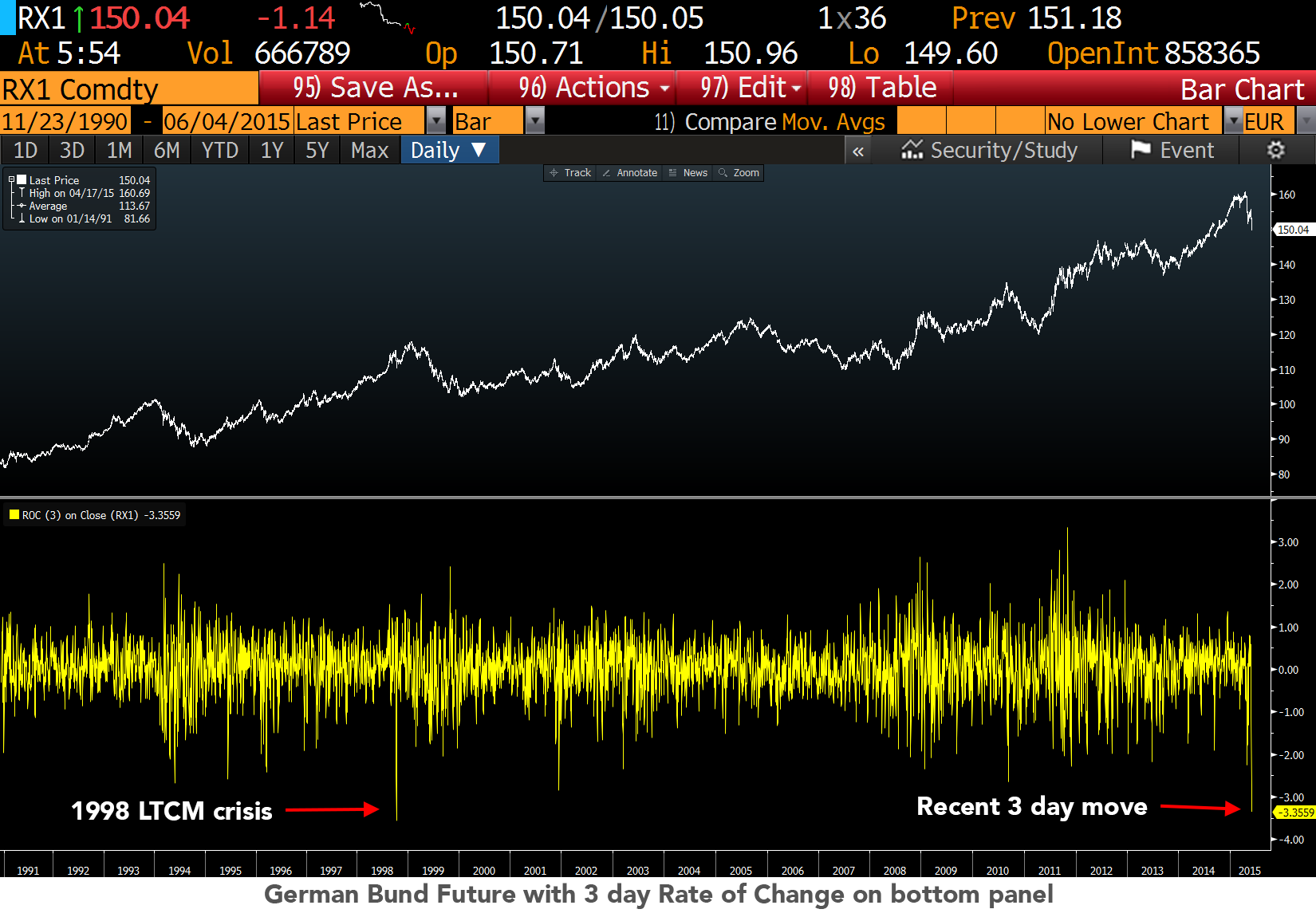Click the start date 11/23/1990 field
Viewport: 1316px width, 917px height.
[x=65, y=121]
